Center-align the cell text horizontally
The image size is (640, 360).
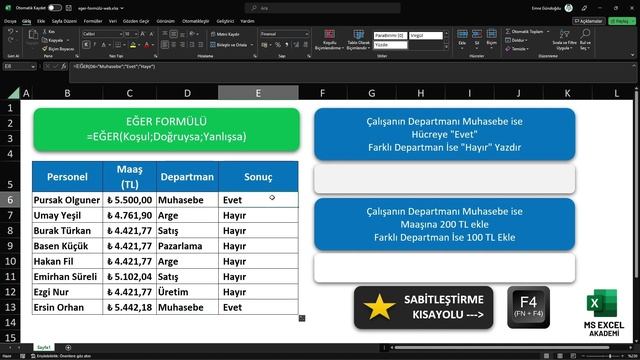[173, 45]
